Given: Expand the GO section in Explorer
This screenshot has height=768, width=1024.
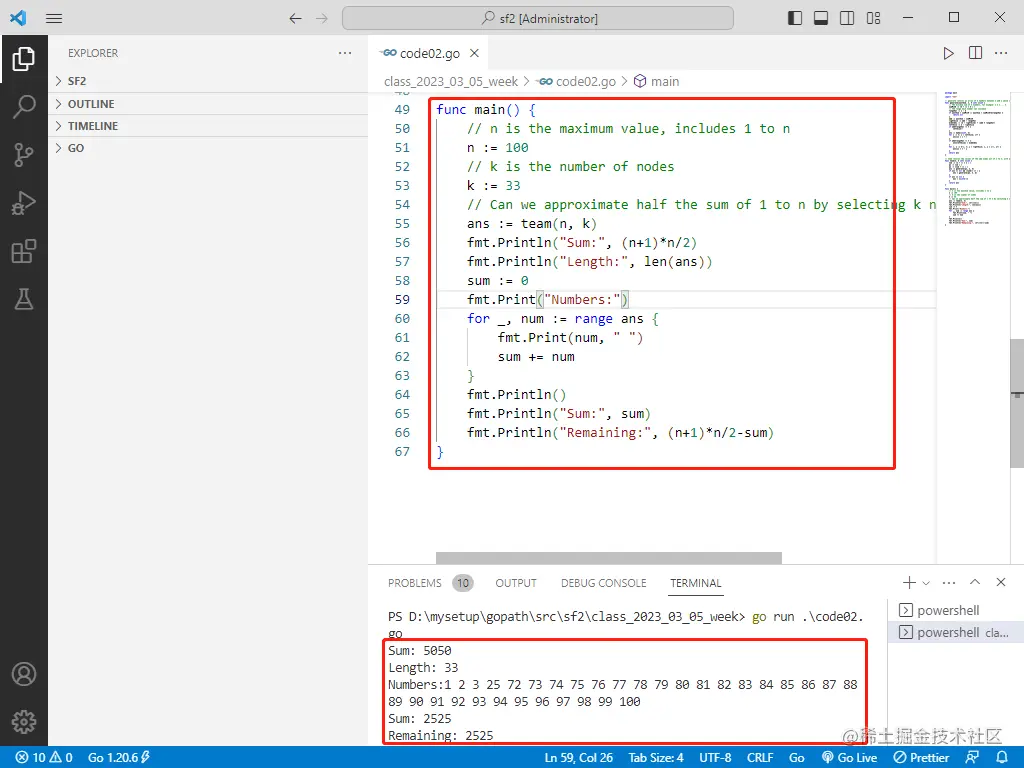Looking at the screenshot, I should (208, 148).
